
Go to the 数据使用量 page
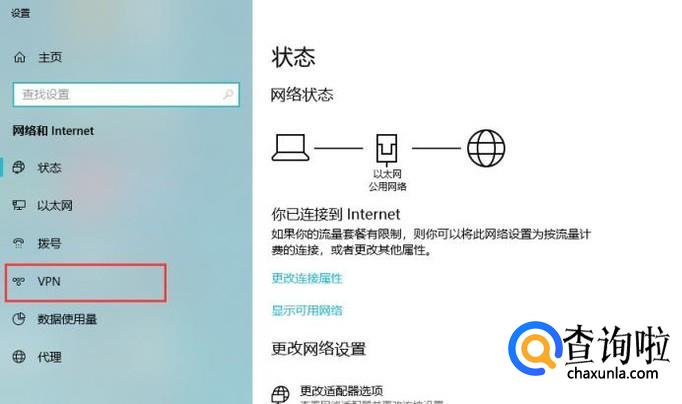point(67,319)
